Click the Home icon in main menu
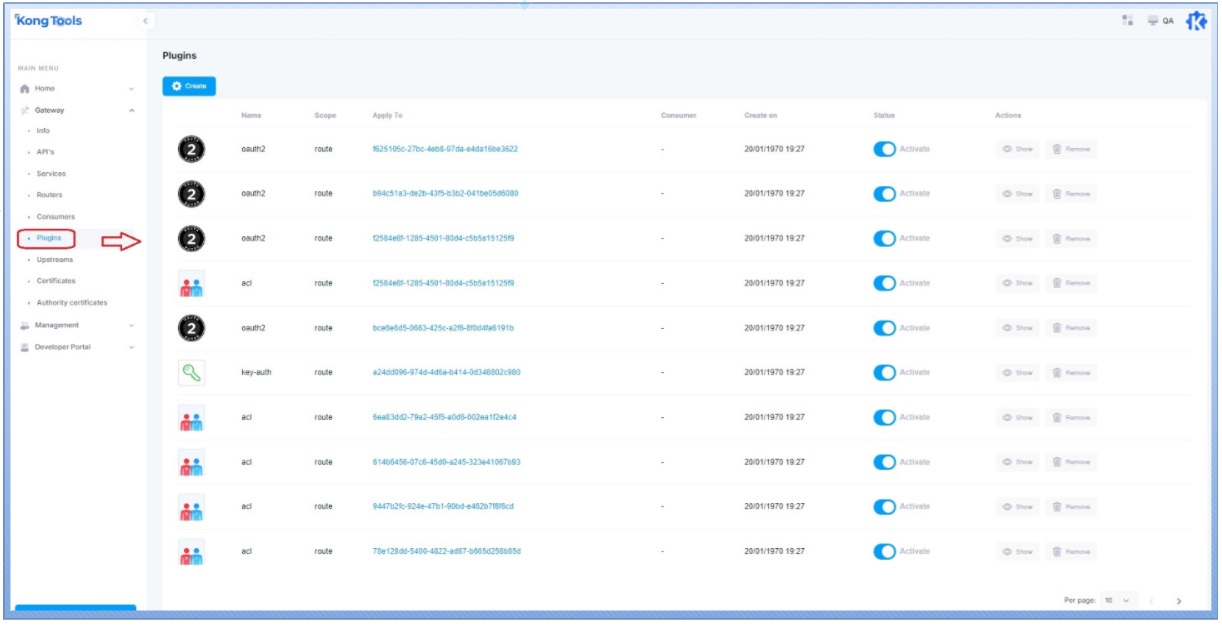The height and width of the screenshot is (626, 1222). click(x=25, y=89)
